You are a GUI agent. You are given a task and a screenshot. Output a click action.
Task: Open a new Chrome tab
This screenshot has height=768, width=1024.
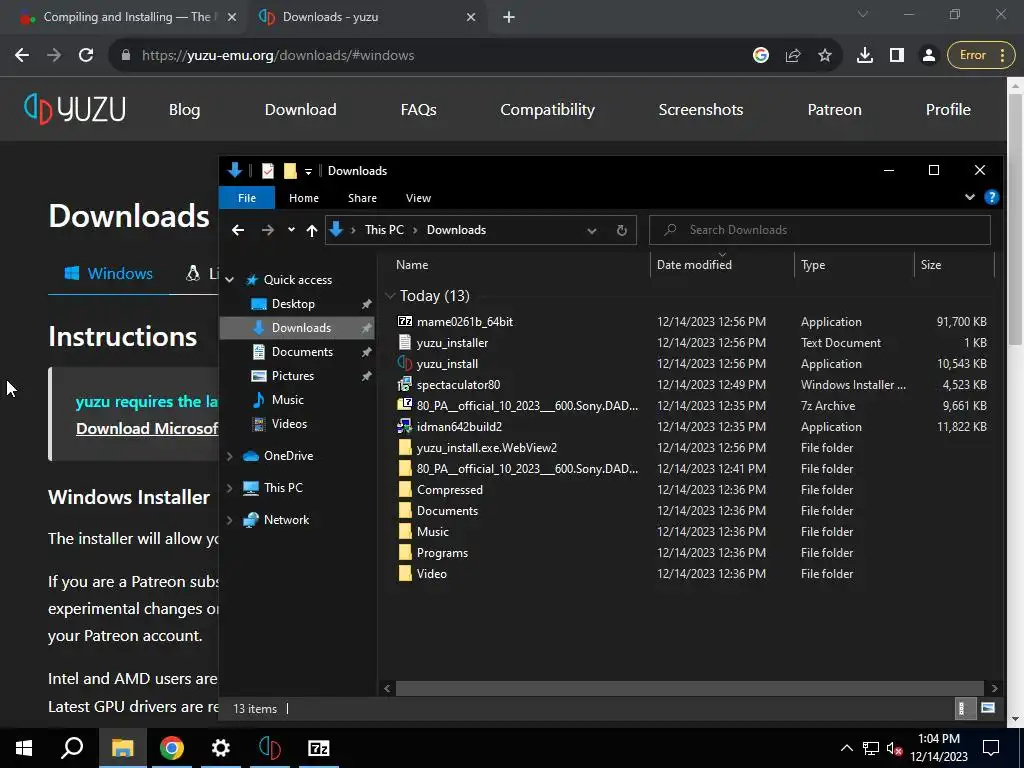509,18
